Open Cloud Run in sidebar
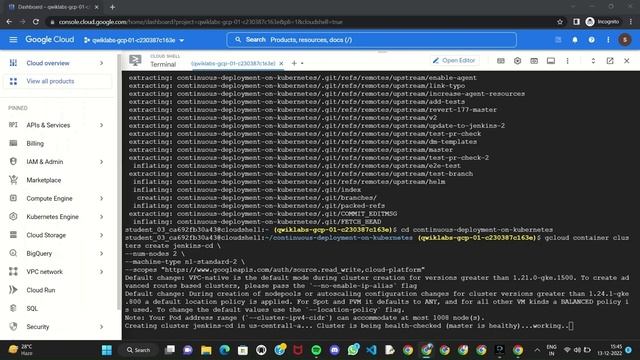The height and width of the screenshot is (360, 640). coord(40,290)
